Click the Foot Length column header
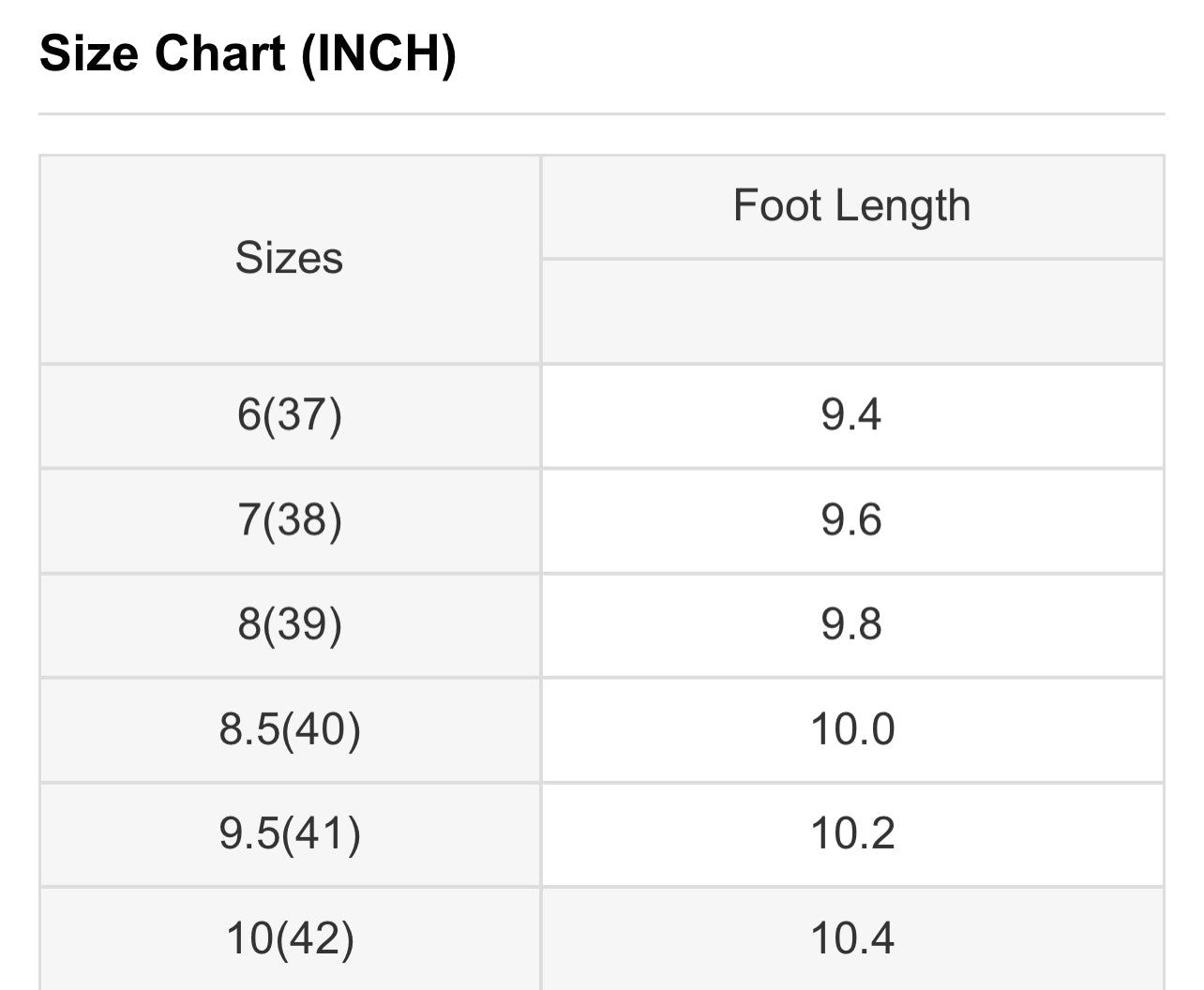1204x990 pixels. pos(851,205)
